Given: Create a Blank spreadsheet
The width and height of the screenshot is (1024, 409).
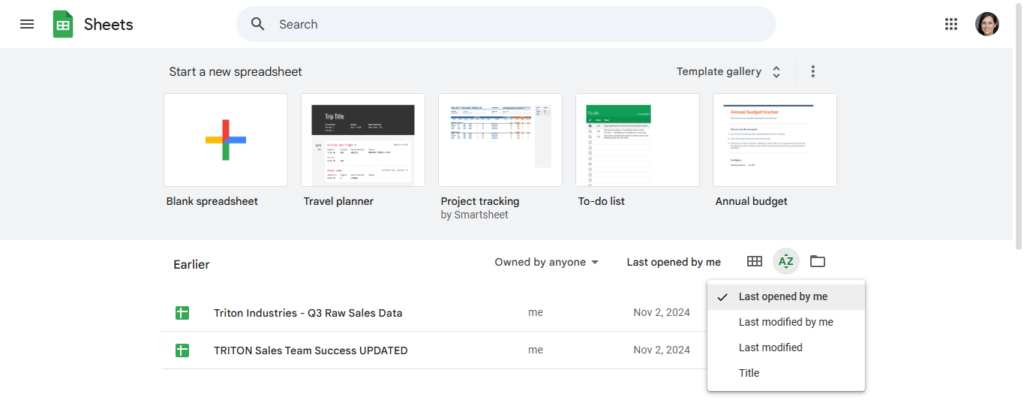Looking at the screenshot, I should (x=225, y=140).
